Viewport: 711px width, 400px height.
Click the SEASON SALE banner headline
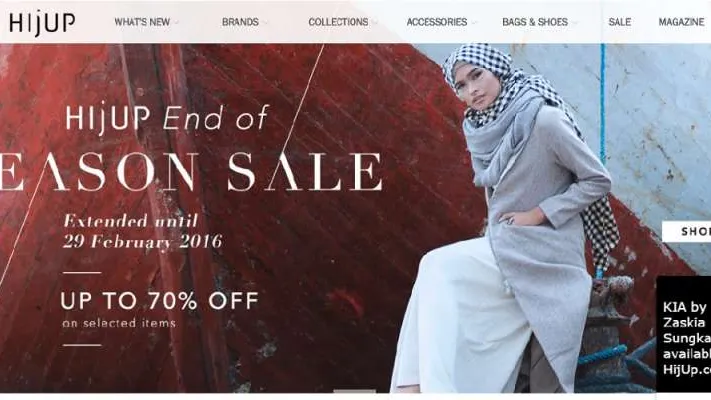coord(191,172)
